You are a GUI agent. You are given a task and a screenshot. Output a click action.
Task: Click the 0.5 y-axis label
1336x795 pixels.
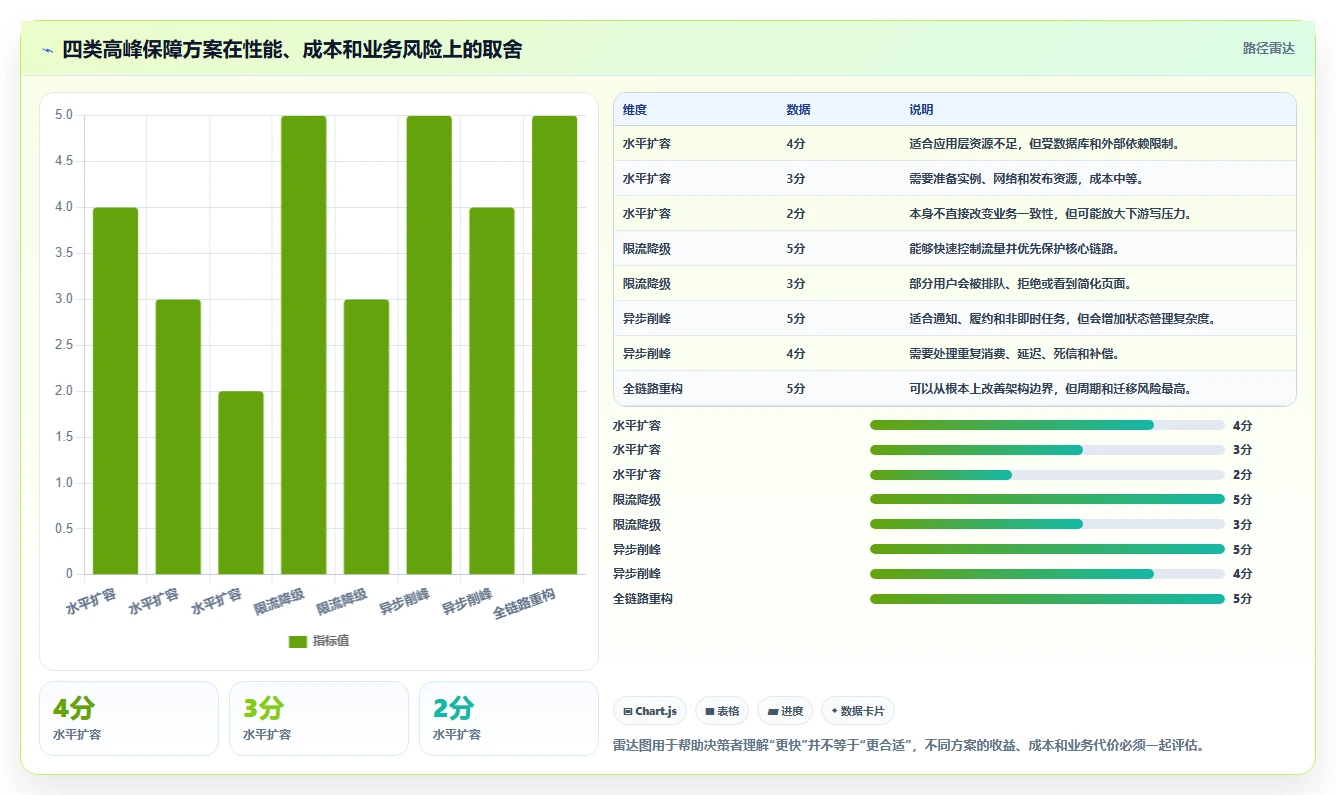coord(63,529)
